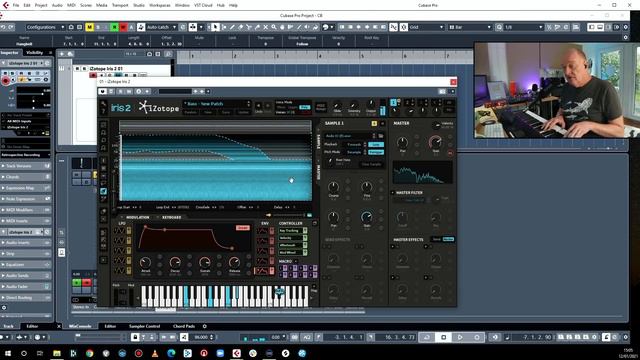Open Google Chrome from taskbar
This screenshot has width=640, height=360.
[x=89, y=353]
